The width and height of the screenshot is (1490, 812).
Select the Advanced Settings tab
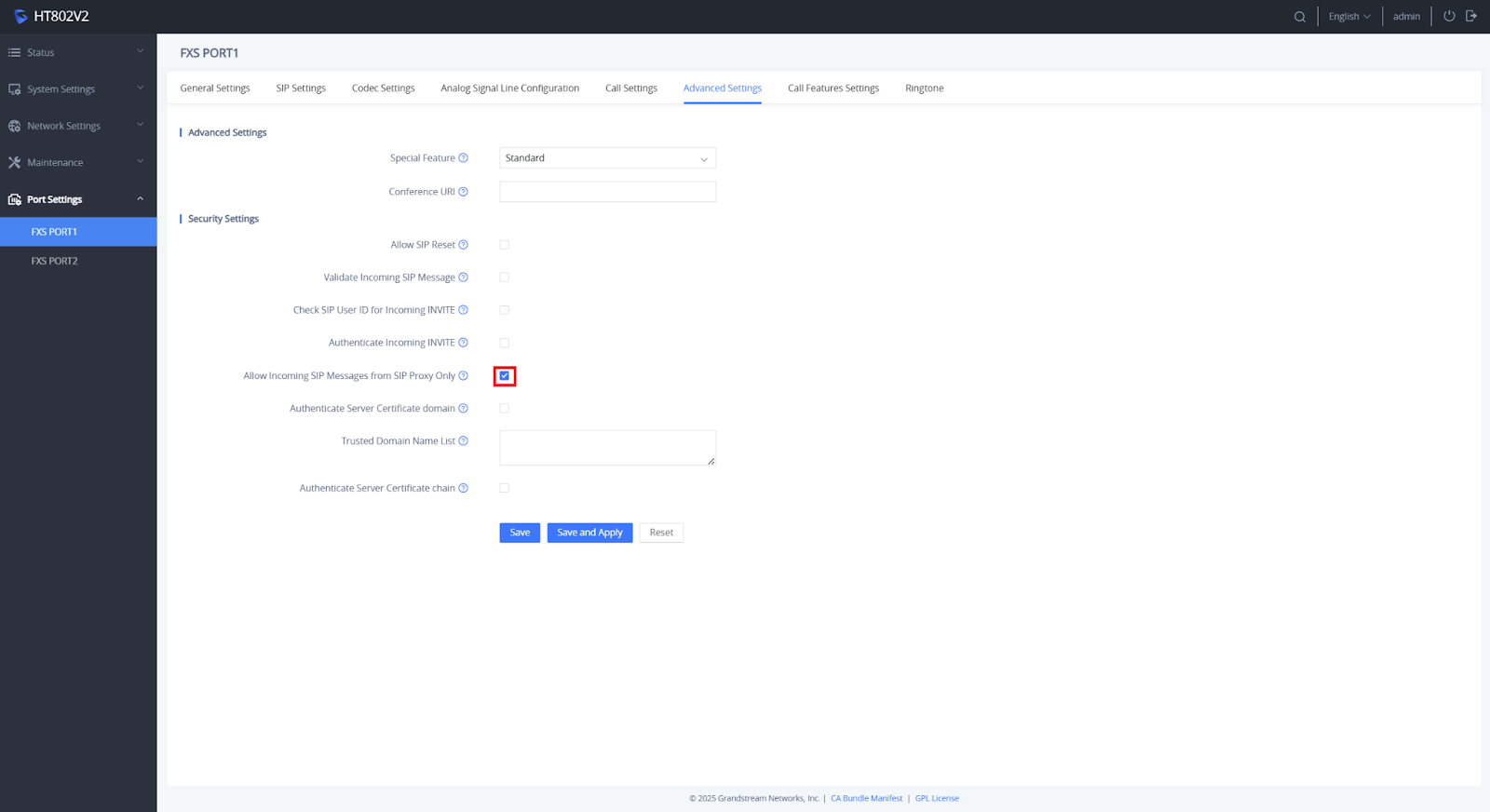click(723, 88)
